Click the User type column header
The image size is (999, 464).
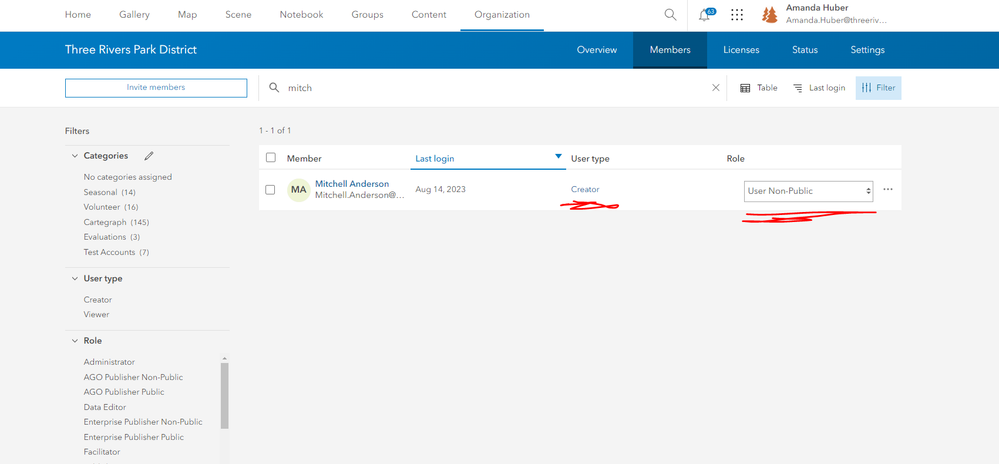tap(590, 159)
